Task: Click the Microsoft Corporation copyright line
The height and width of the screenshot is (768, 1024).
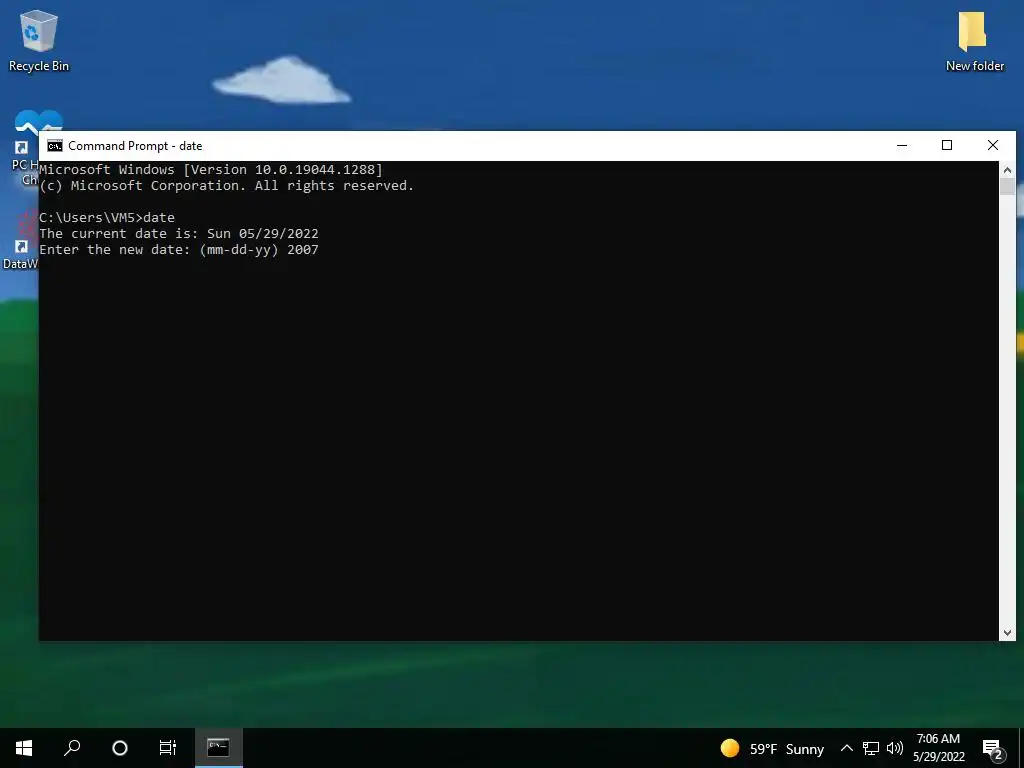Action: tap(227, 185)
